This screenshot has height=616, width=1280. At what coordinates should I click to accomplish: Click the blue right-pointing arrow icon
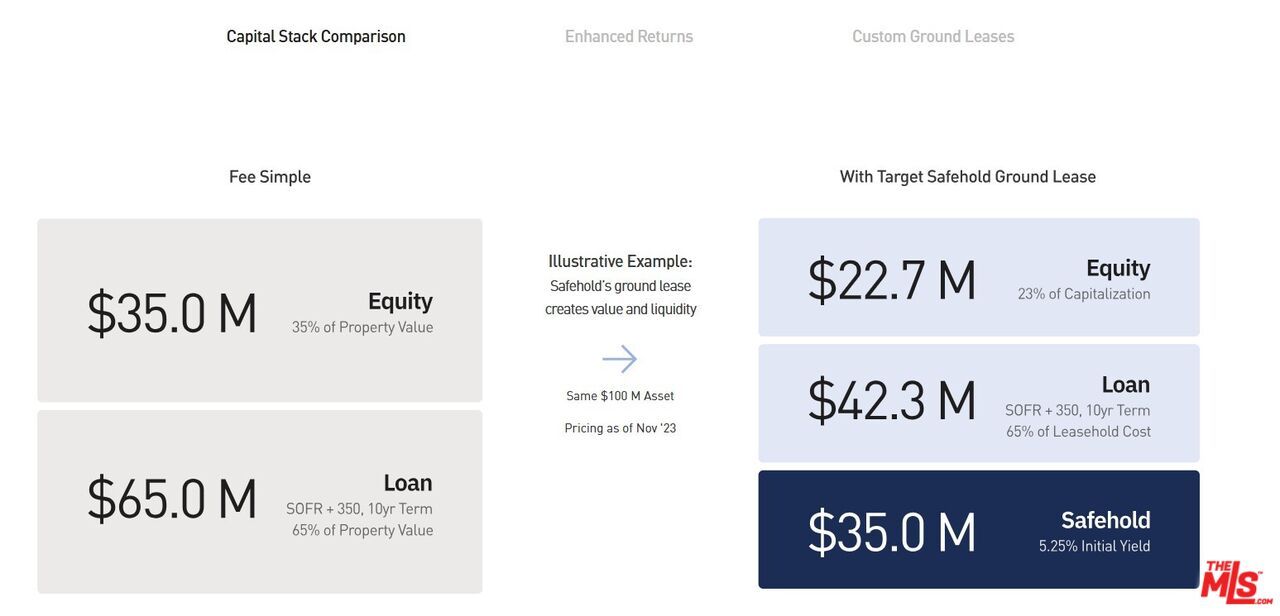(620, 359)
